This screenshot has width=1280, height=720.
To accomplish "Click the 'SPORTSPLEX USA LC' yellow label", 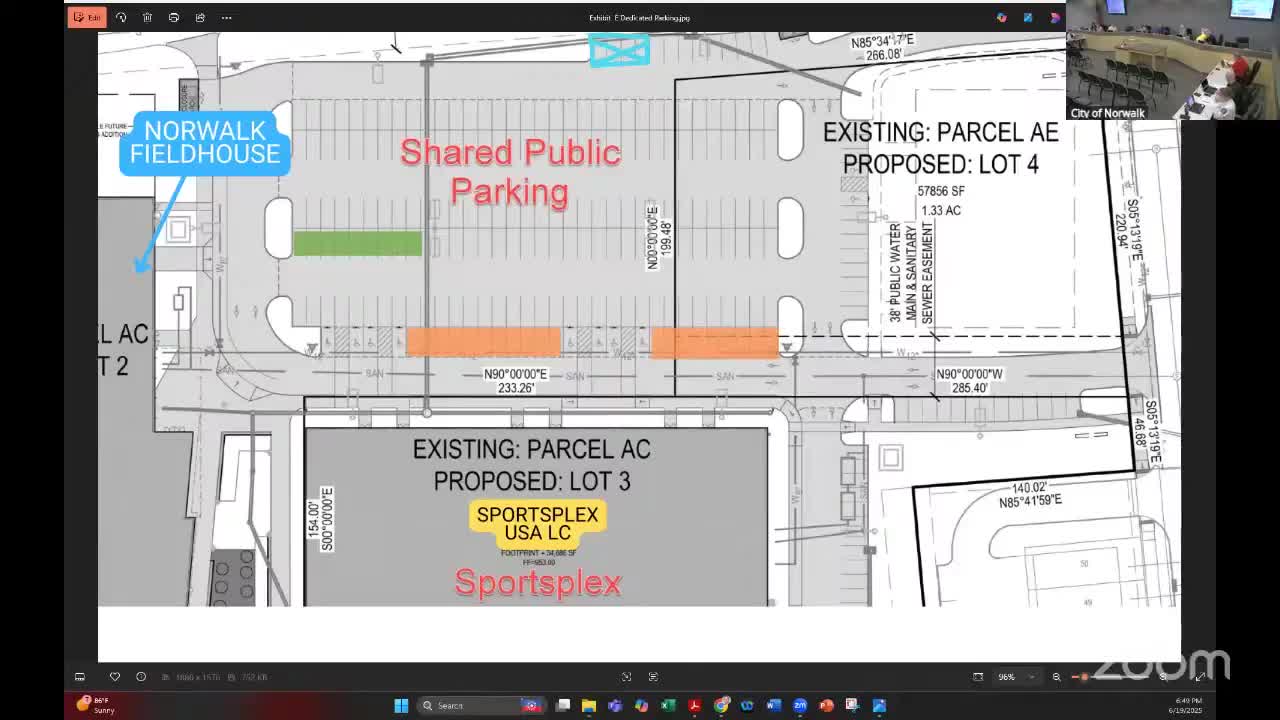I will click(x=537, y=523).
